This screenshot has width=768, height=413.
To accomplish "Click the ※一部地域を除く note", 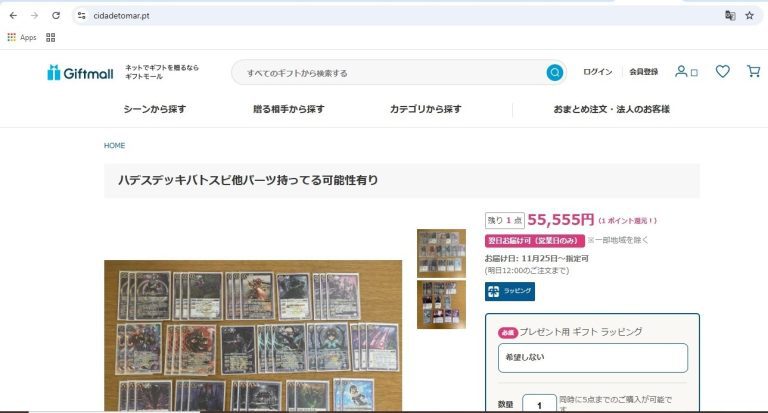I will [x=618, y=240].
